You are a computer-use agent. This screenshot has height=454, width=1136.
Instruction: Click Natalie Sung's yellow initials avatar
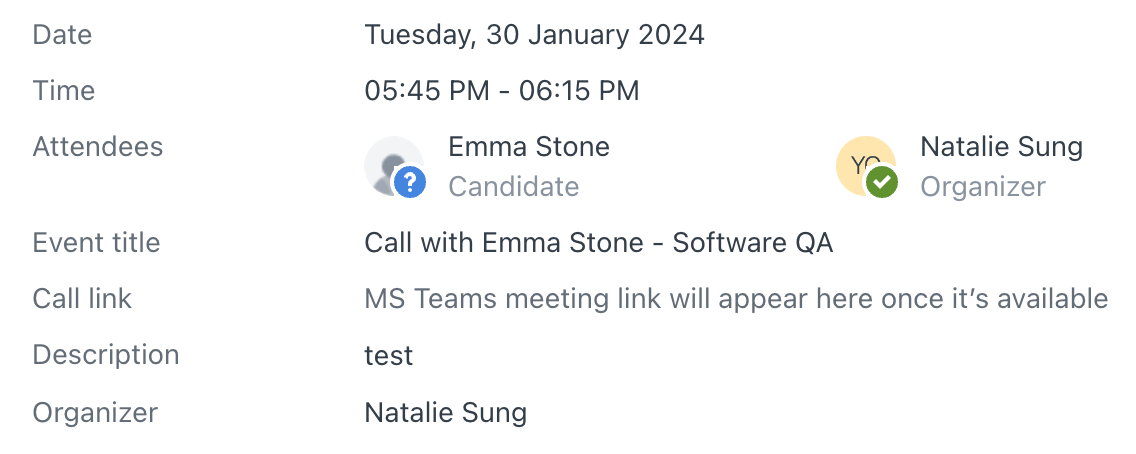[866, 166]
